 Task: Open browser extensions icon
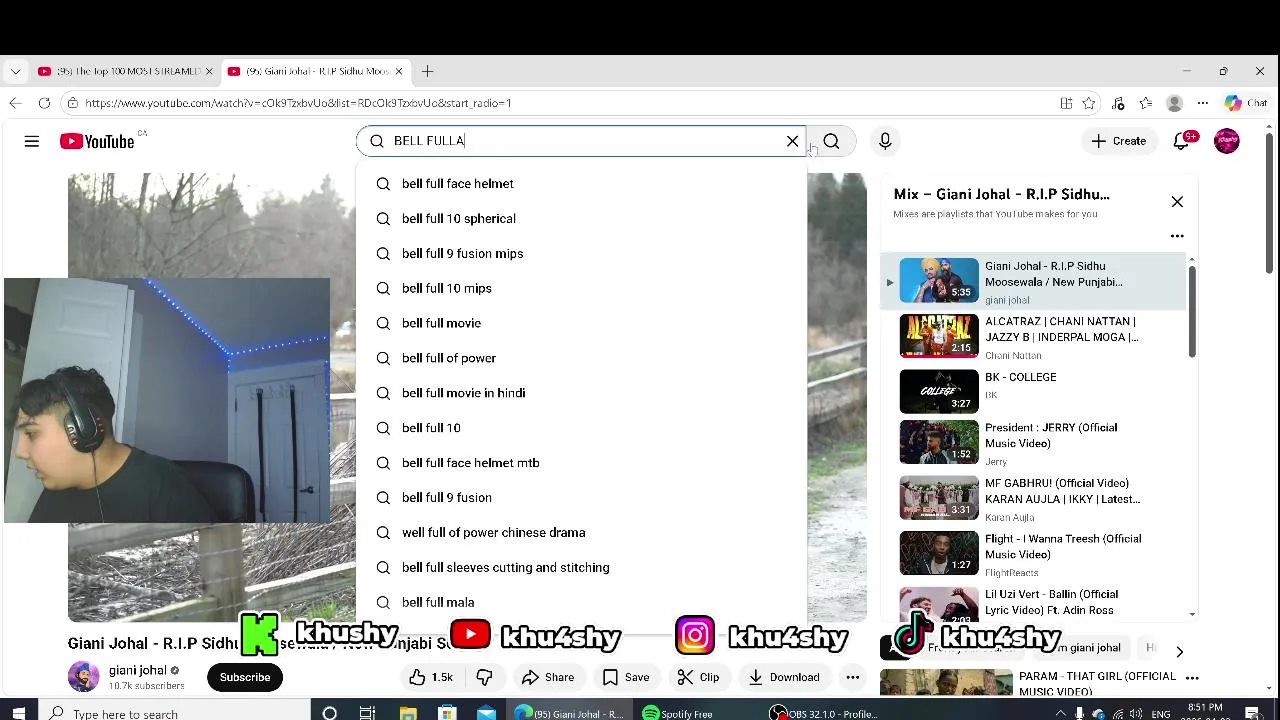click(x=1118, y=103)
